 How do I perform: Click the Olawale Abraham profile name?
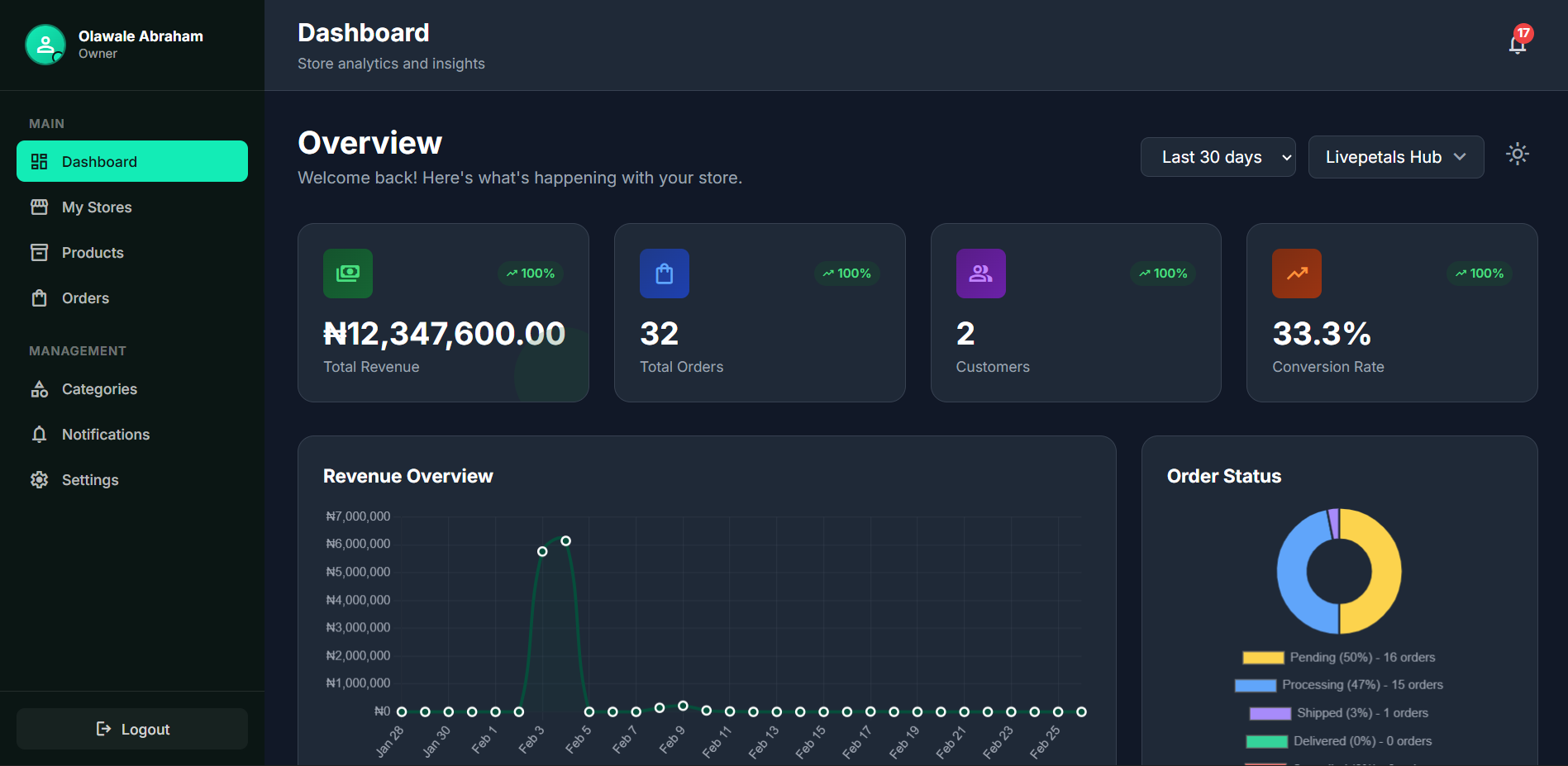[141, 36]
